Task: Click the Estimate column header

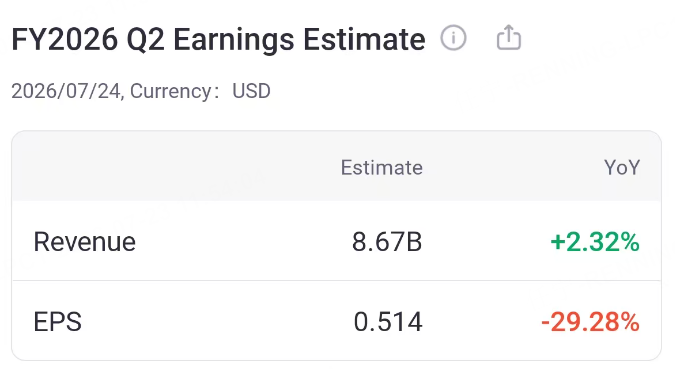Action: coord(381,167)
